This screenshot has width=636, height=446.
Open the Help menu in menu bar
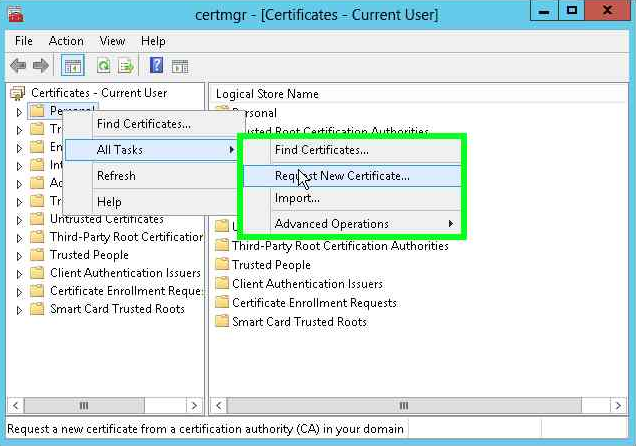pyautogui.click(x=153, y=41)
